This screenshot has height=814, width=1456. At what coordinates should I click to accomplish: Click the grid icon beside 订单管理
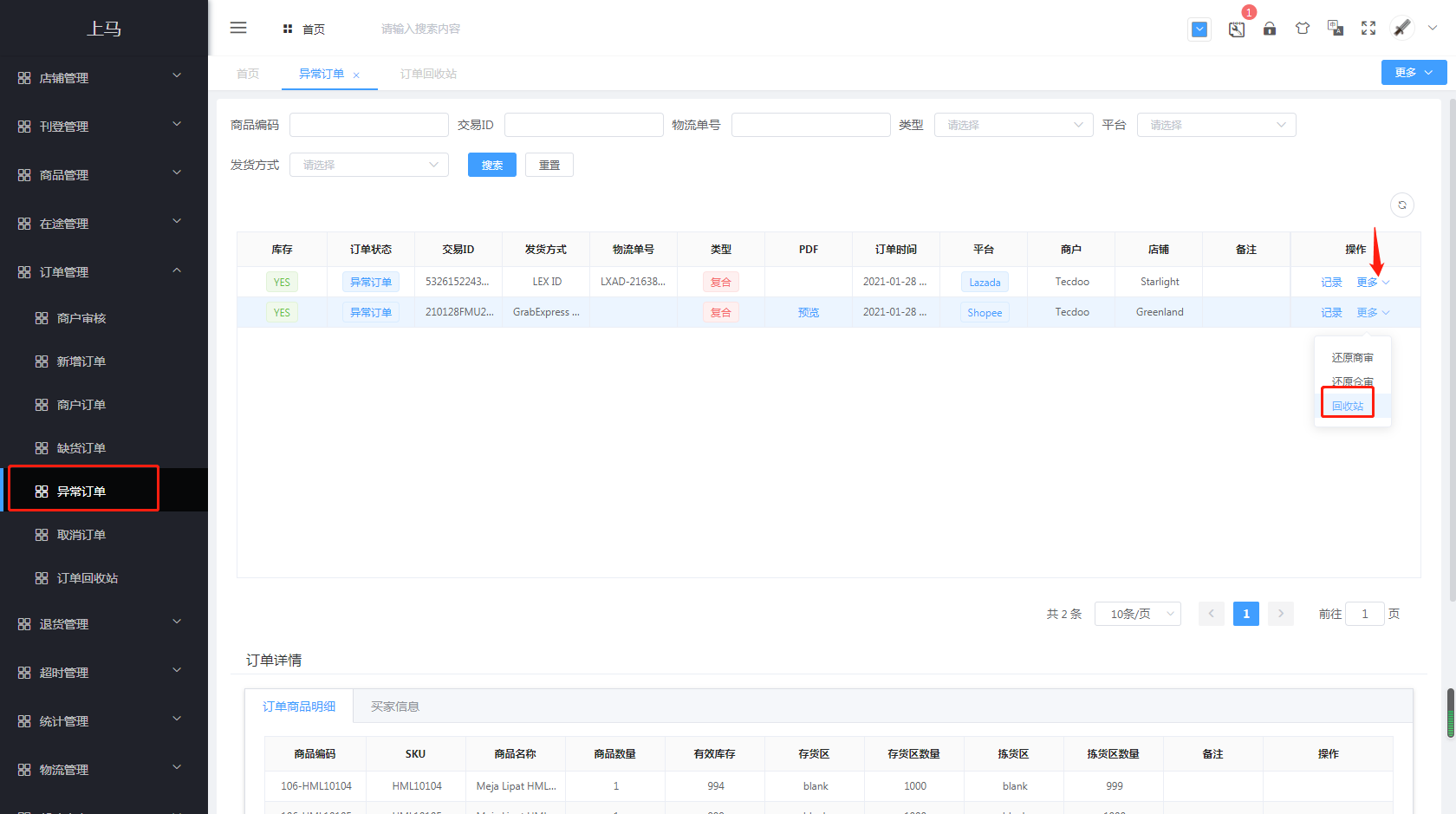click(24, 272)
